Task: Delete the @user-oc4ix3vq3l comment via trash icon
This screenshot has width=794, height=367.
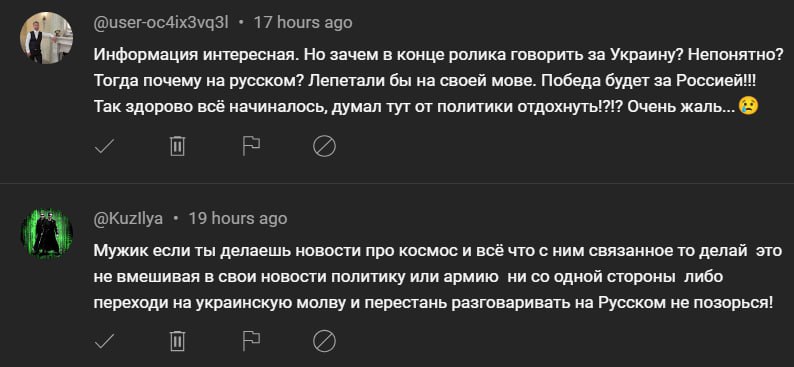Action: tap(177, 146)
